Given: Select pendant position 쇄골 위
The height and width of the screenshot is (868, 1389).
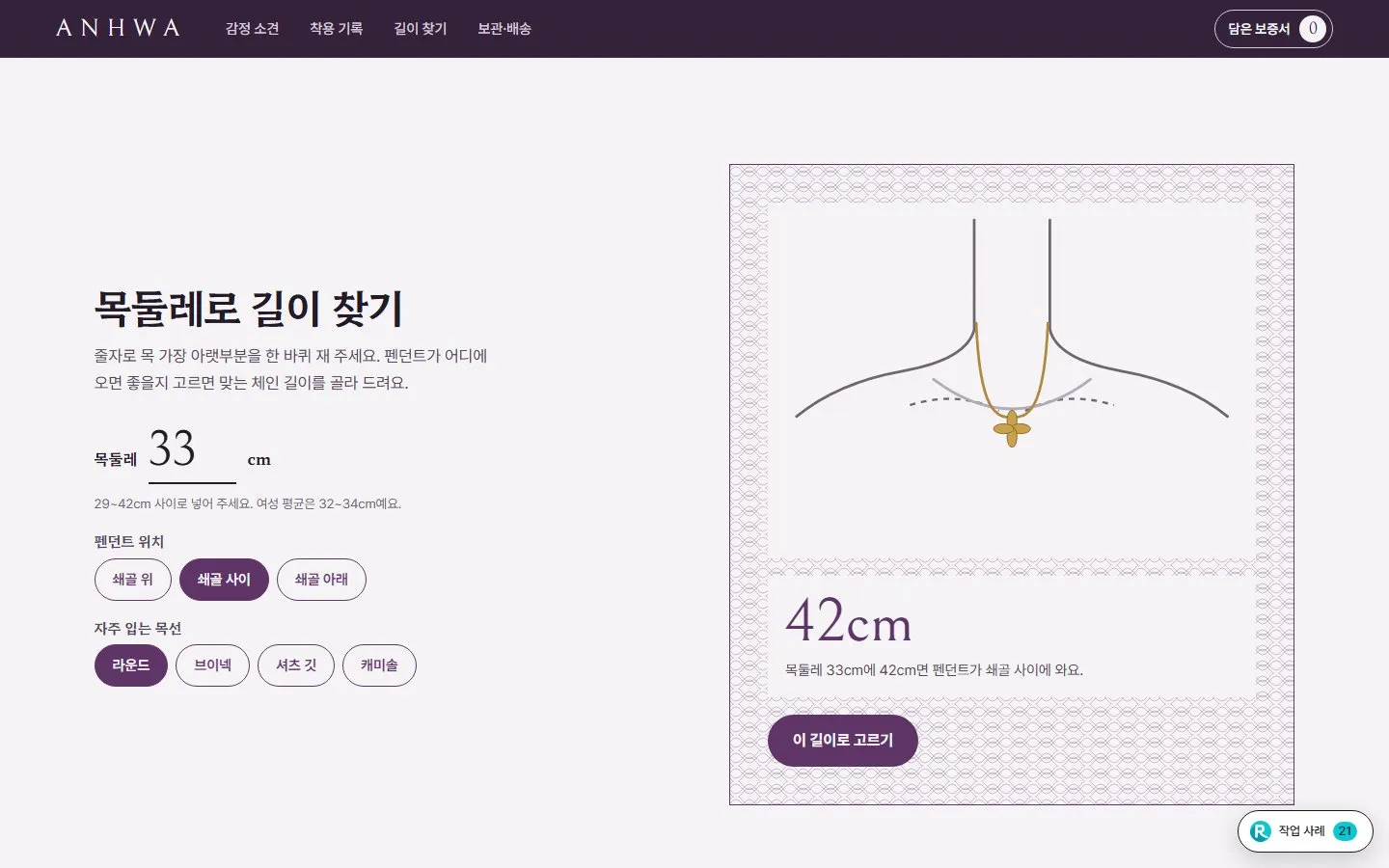Looking at the screenshot, I should point(133,580).
